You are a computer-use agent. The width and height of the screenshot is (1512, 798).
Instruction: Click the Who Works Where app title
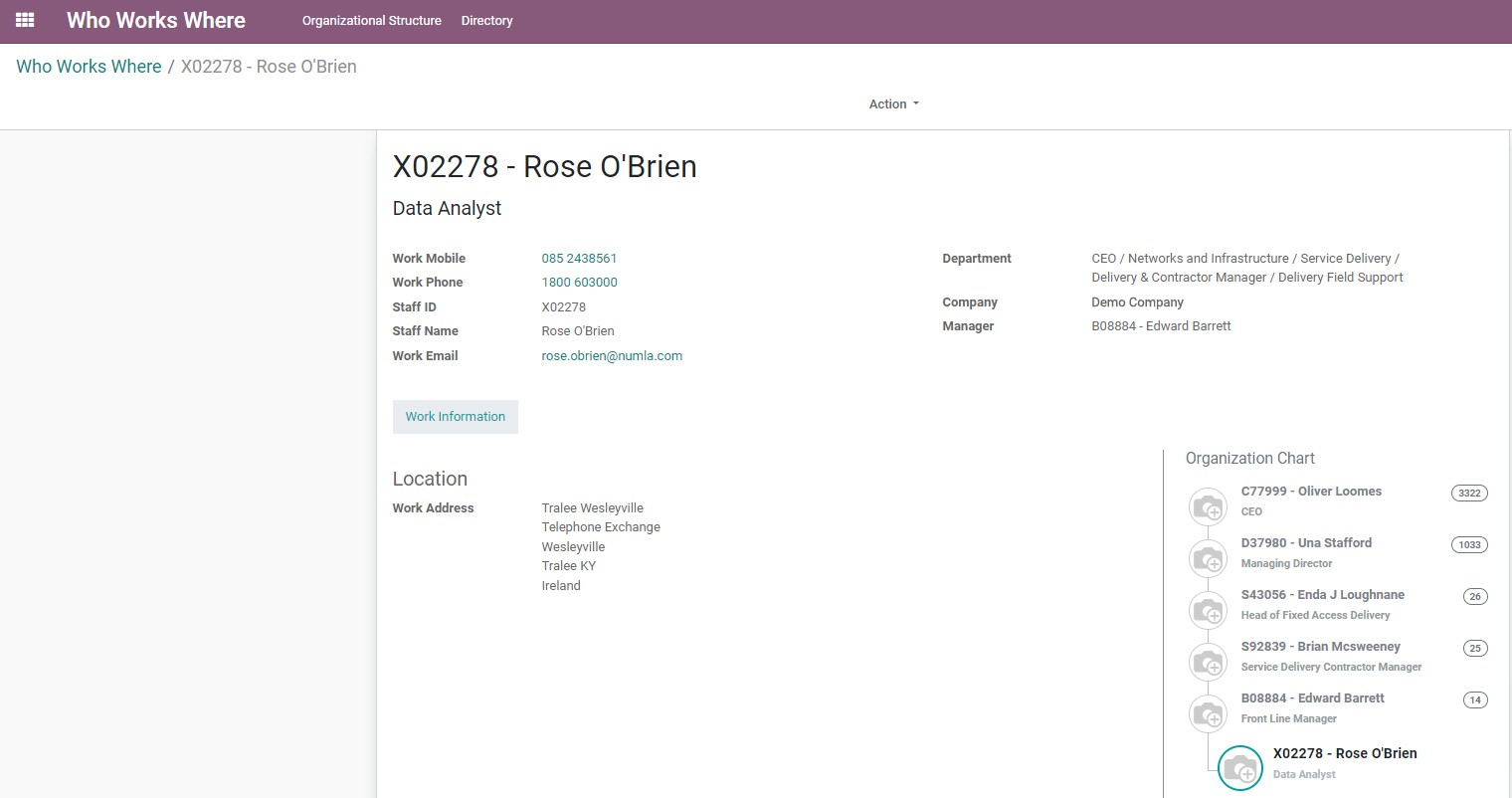156,20
